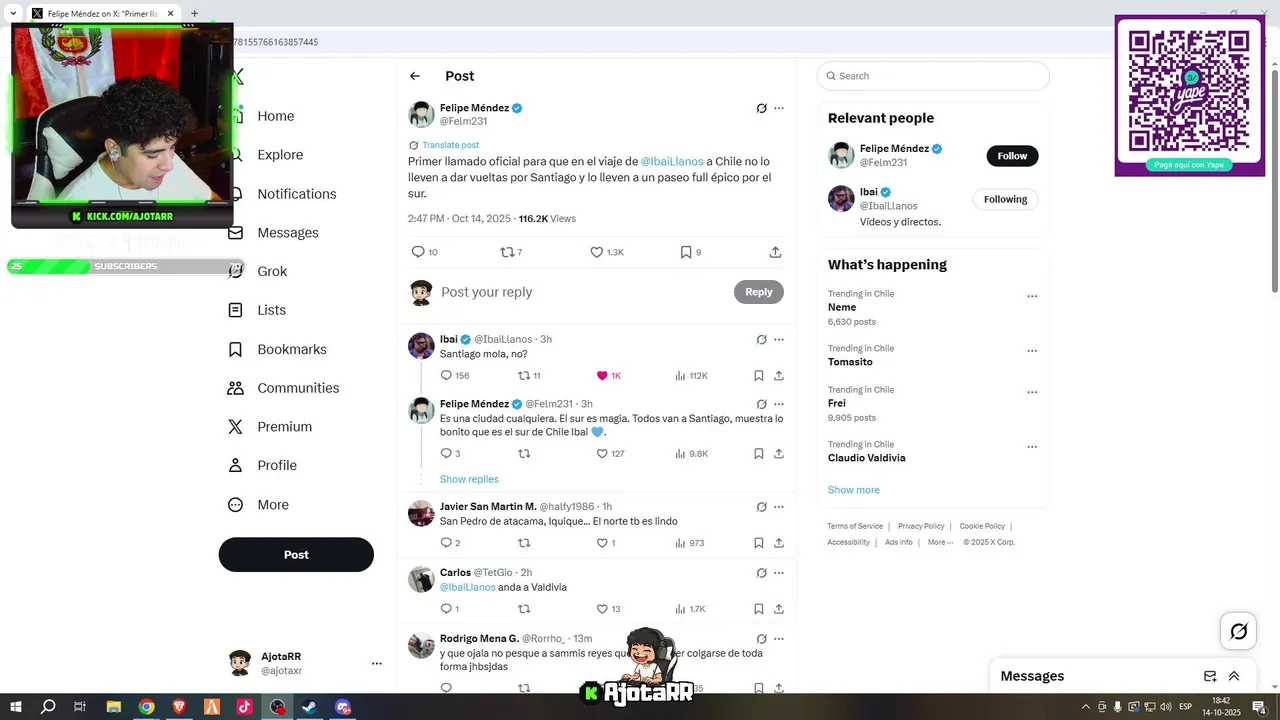The height and width of the screenshot is (720, 1280).
Task: Click the black Post button in sidebar
Action: 296,555
